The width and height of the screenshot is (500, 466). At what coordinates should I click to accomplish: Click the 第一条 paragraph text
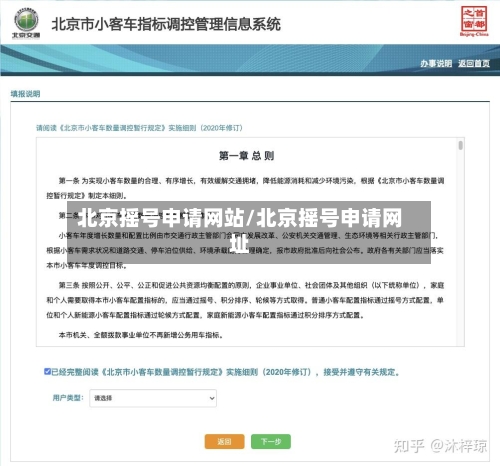245,188
